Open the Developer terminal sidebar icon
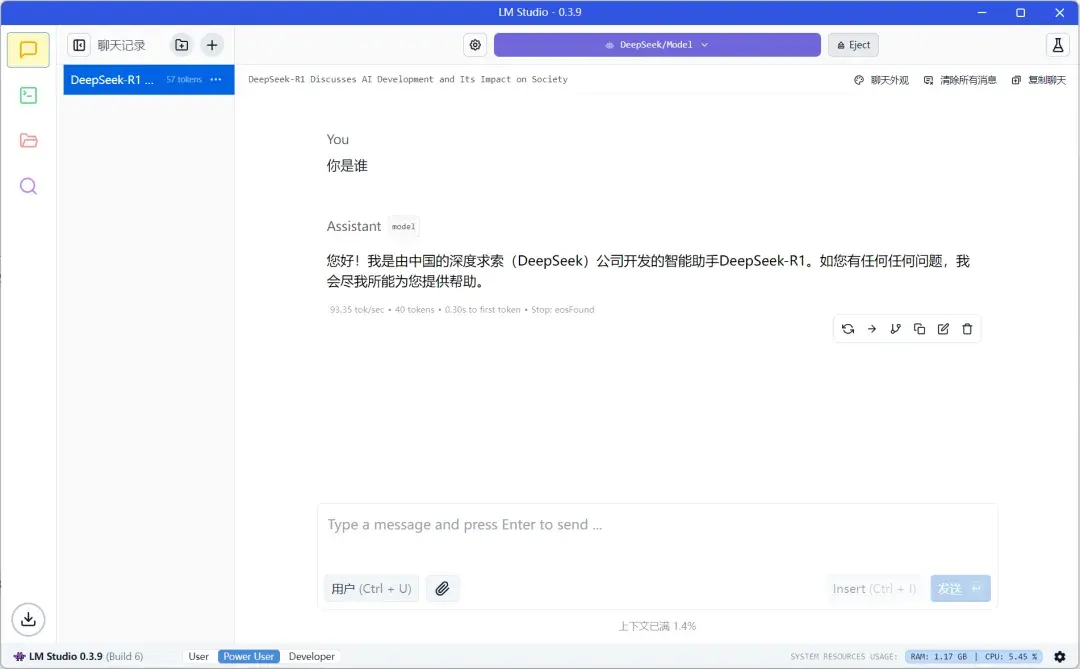 [28, 95]
